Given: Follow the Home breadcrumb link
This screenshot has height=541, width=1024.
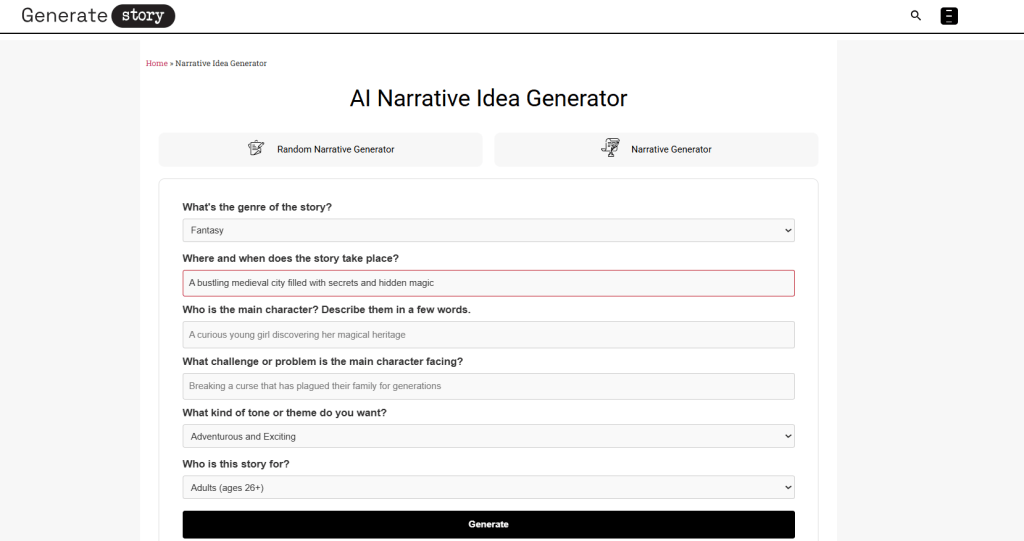Looking at the screenshot, I should pyautogui.click(x=156, y=64).
